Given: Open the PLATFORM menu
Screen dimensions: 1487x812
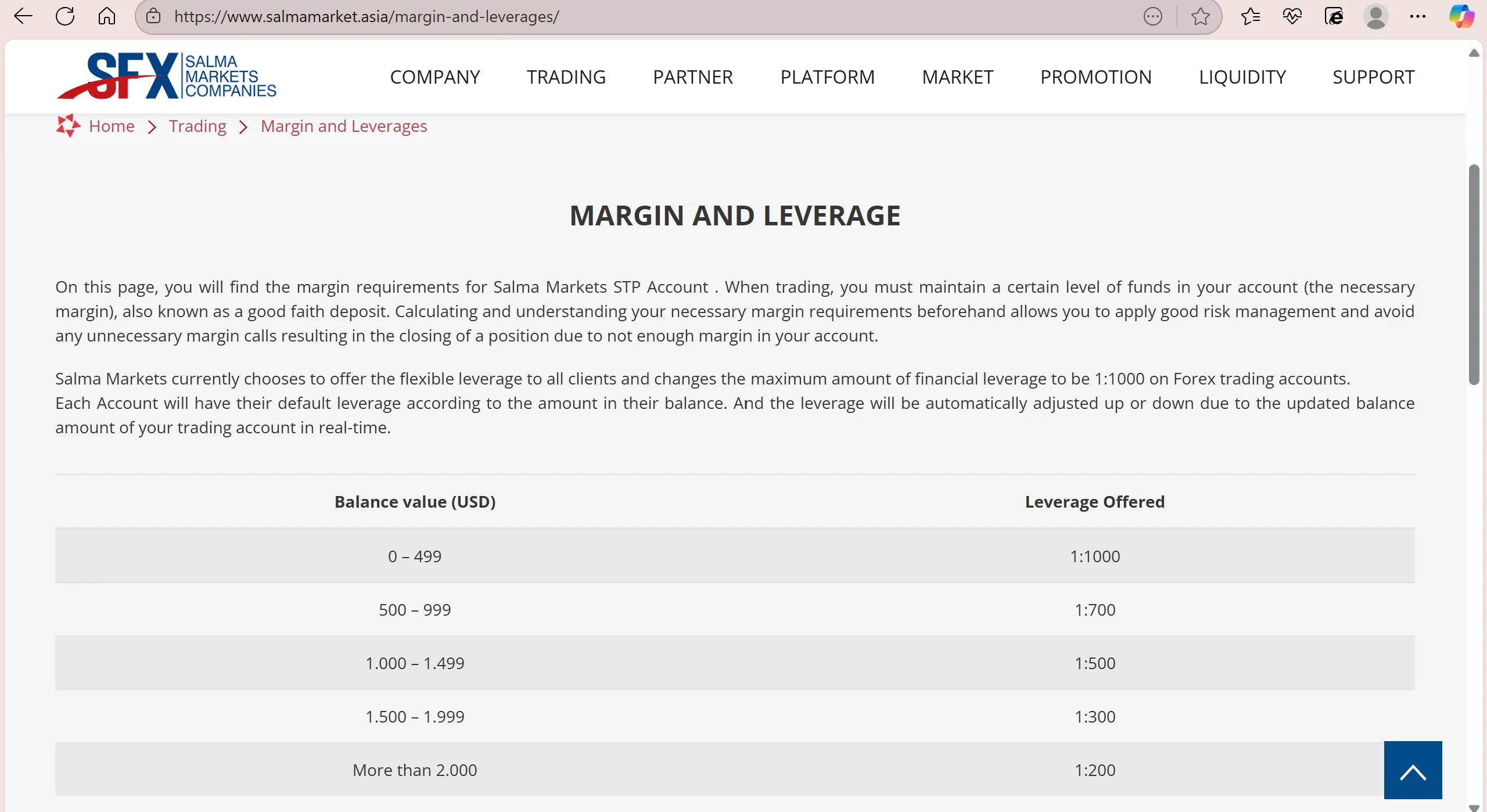Looking at the screenshot, I should pyautogui.click(x=827, y=77).
